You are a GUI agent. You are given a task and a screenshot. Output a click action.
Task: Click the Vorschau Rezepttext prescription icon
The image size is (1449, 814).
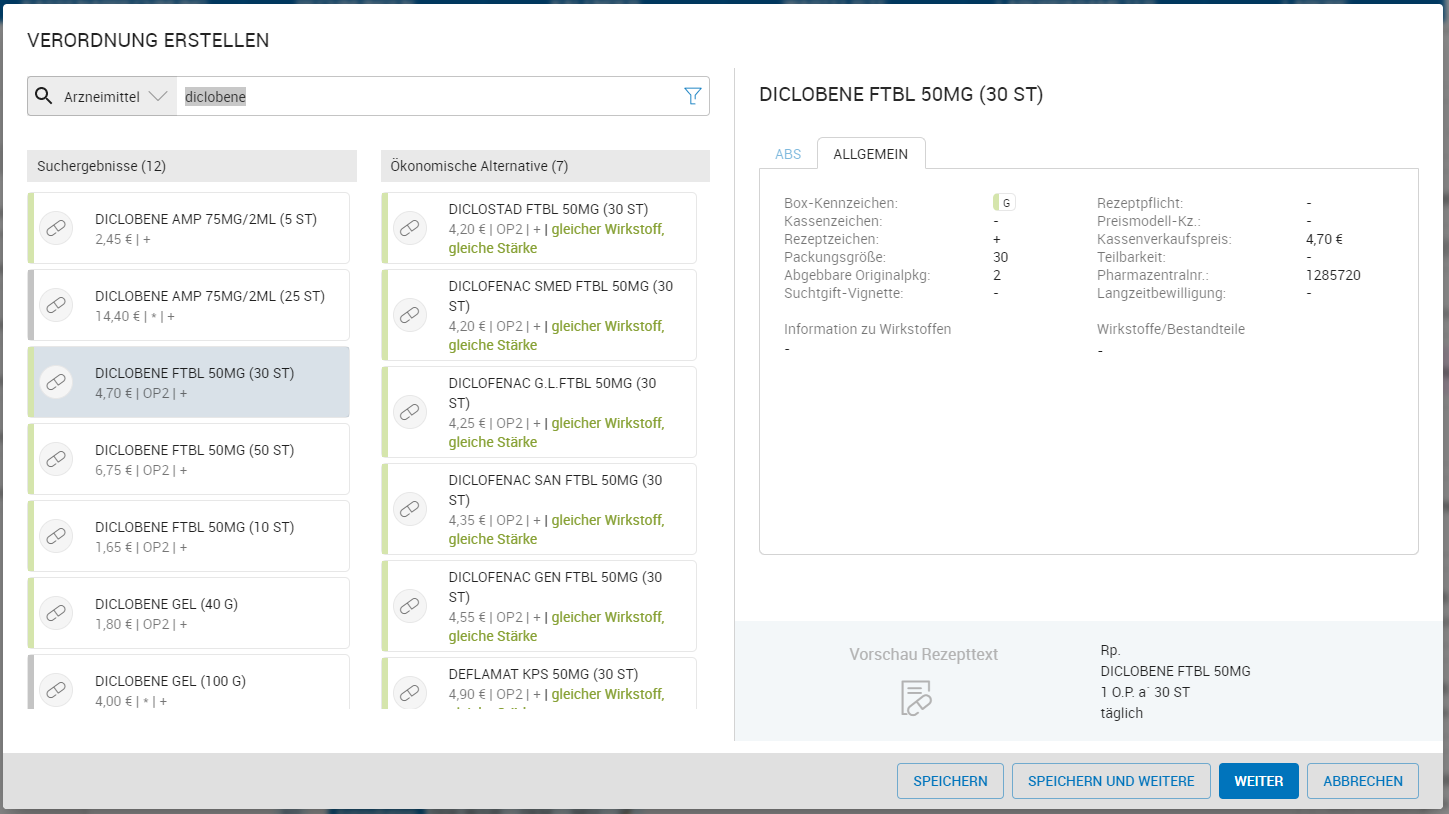(916, 697)
